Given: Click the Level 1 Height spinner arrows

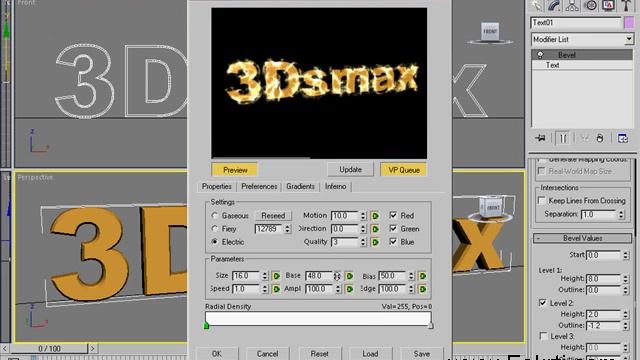Looking at the screenshot, I should [x=626, y=279].
